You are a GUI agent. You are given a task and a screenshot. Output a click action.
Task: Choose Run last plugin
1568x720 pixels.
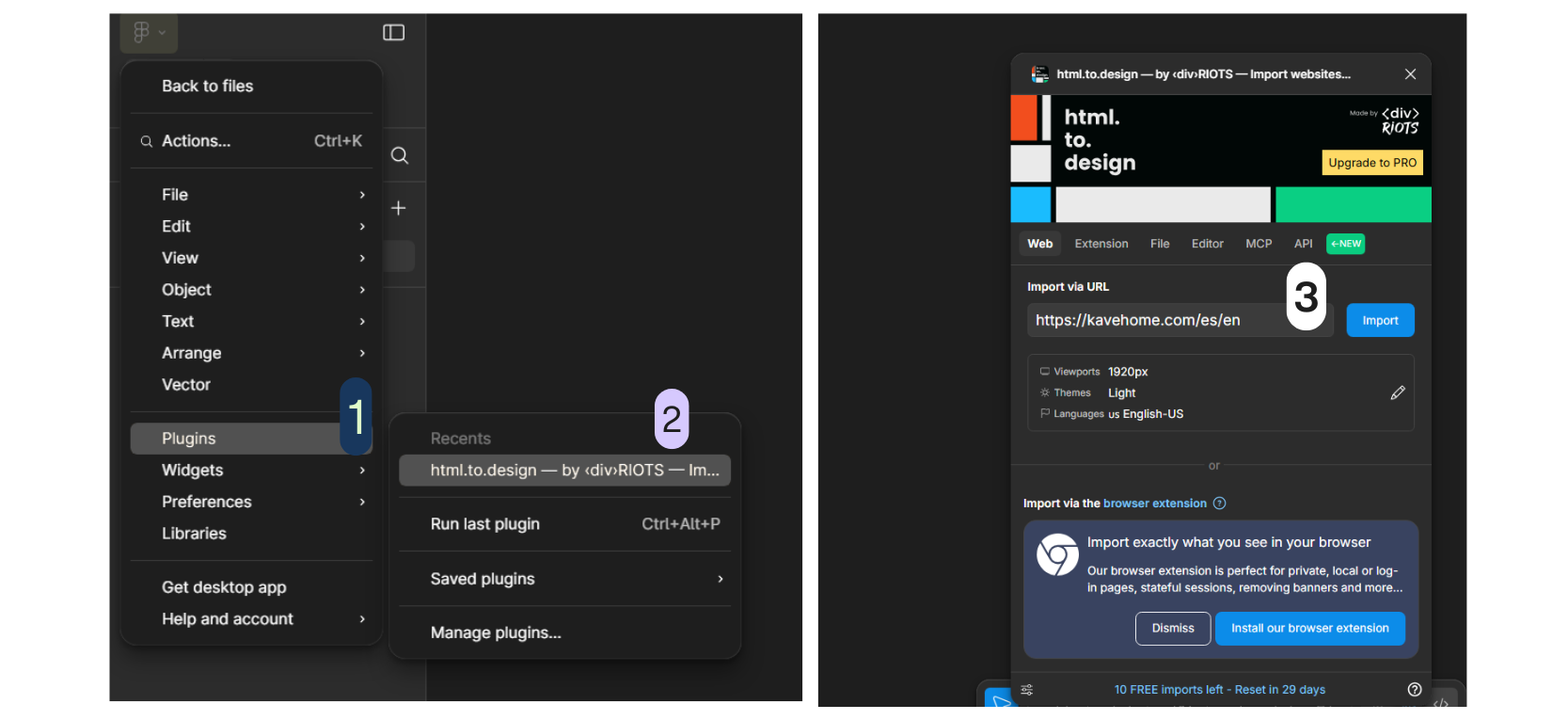pos(564,524)
